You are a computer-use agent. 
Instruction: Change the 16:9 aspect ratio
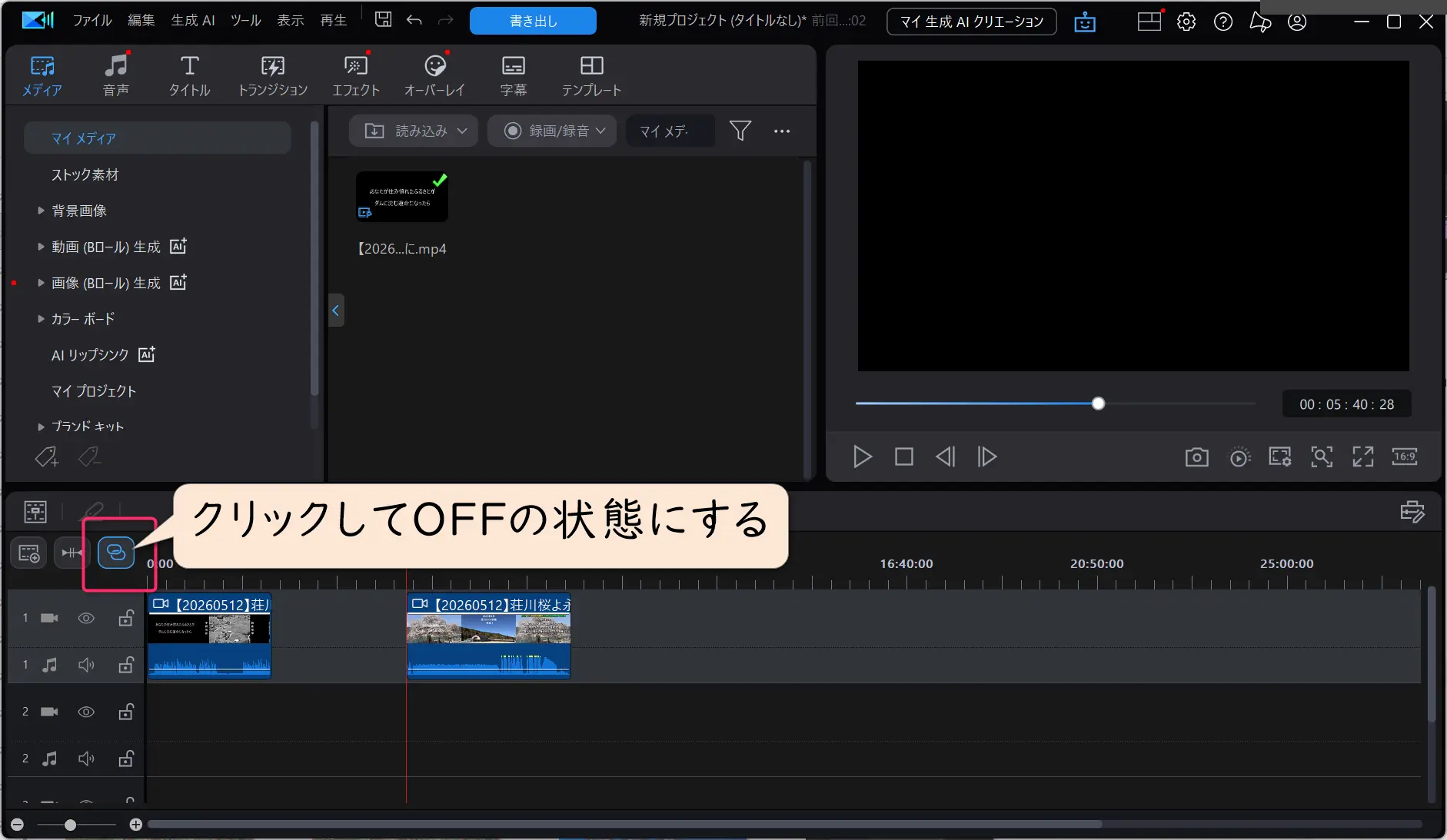point(1405,457)
